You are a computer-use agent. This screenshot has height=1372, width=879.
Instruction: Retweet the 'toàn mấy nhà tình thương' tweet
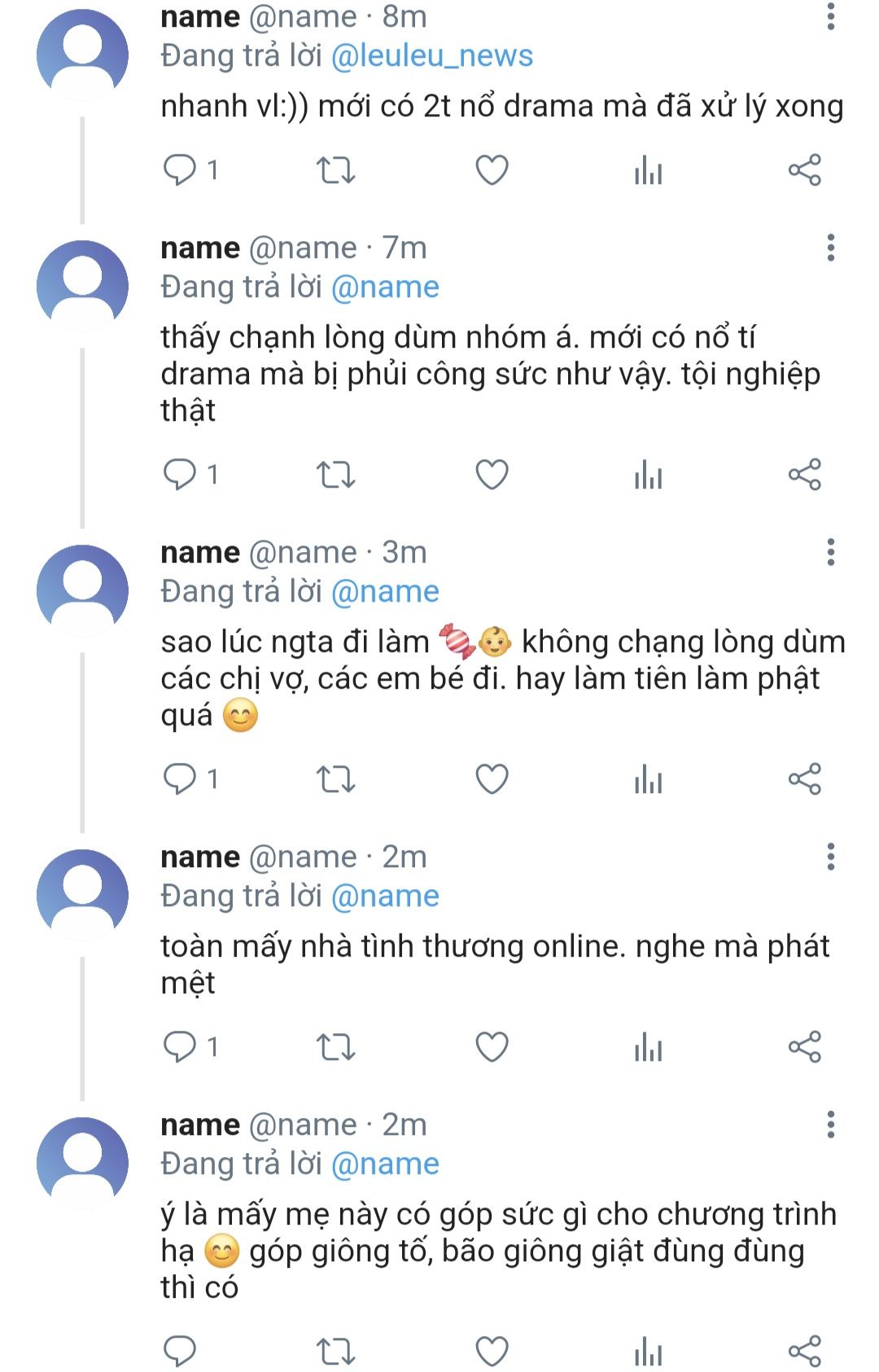coord(335,1047)
